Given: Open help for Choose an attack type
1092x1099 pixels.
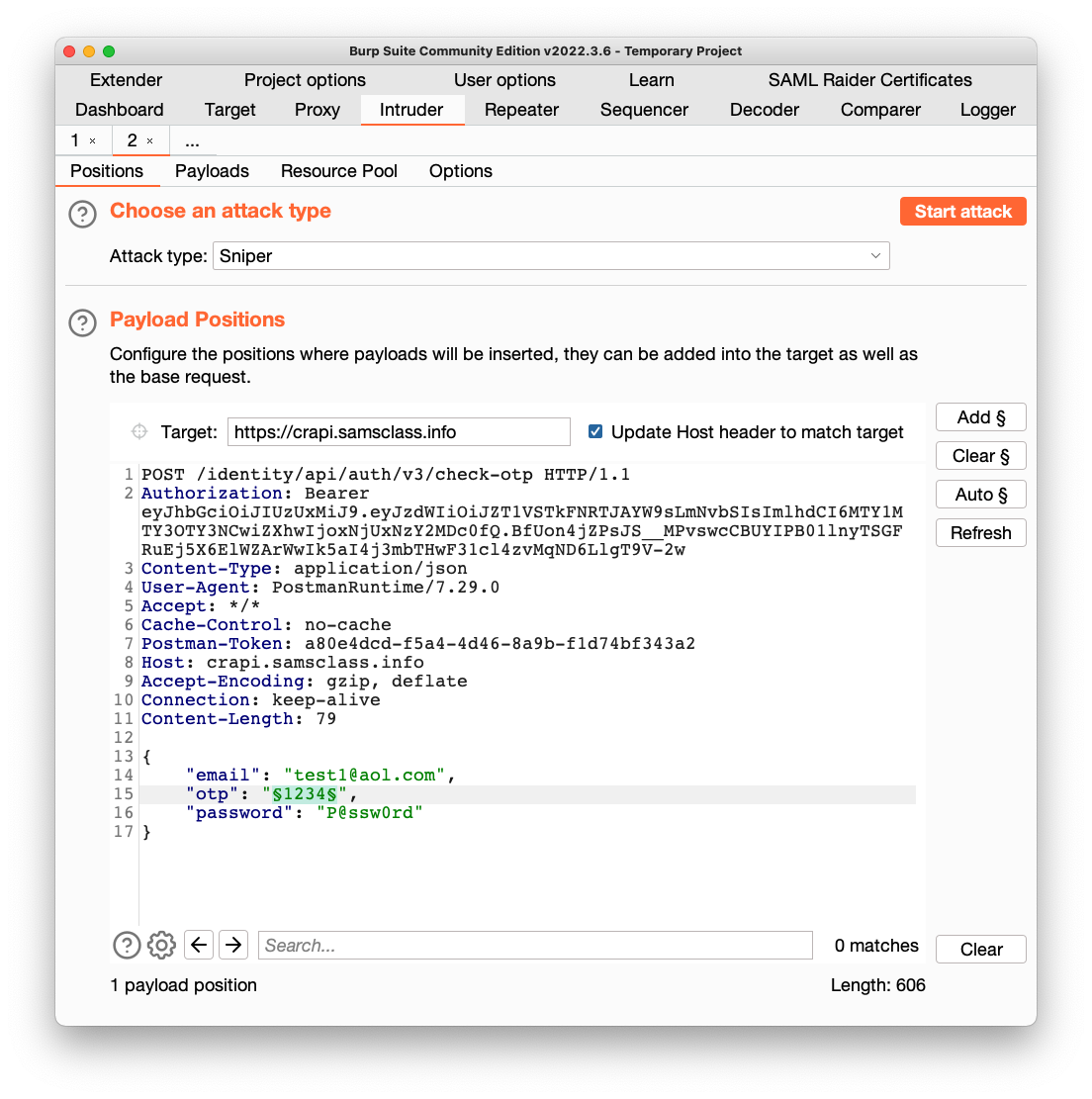Looking at the screenshot, I should pyautogui.click(x=83, y=214).
